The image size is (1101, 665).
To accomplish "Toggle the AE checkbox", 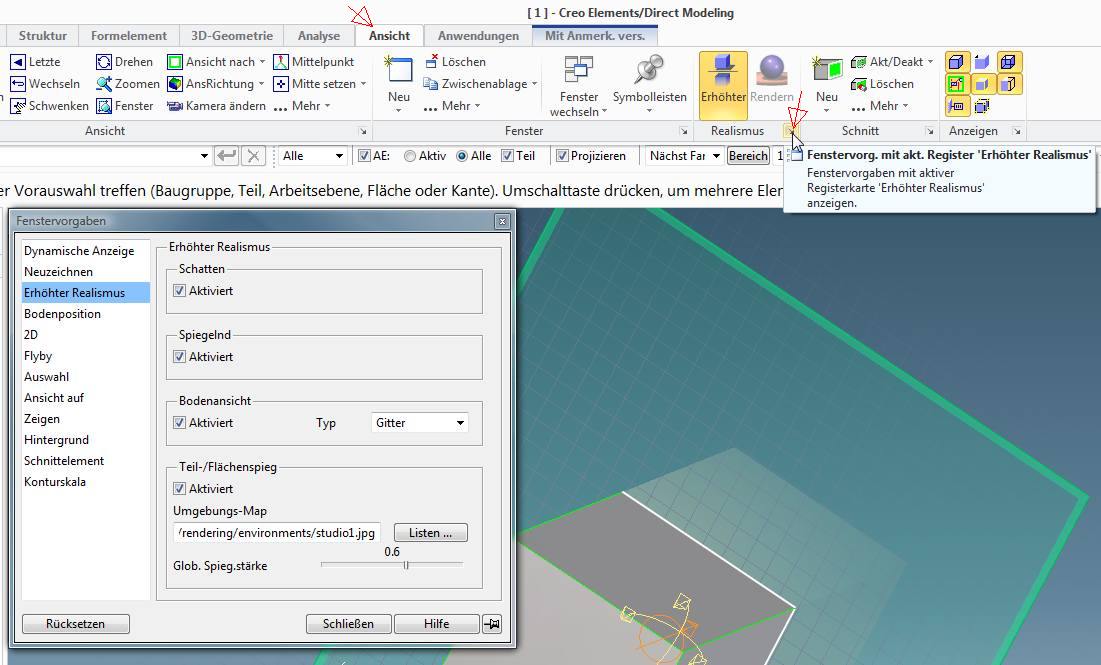I will [x=364, y=156].
